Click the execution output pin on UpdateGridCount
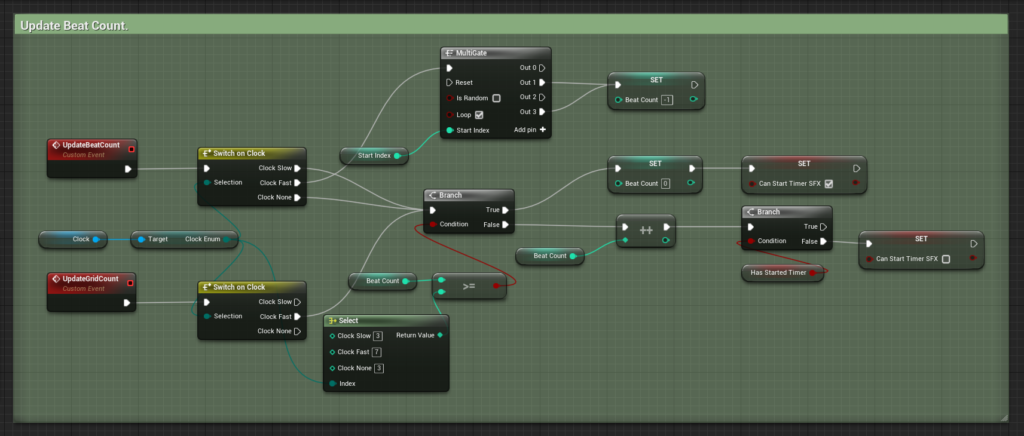Image resolution: width=1024 pixels, height=436 pixels. 128,301
